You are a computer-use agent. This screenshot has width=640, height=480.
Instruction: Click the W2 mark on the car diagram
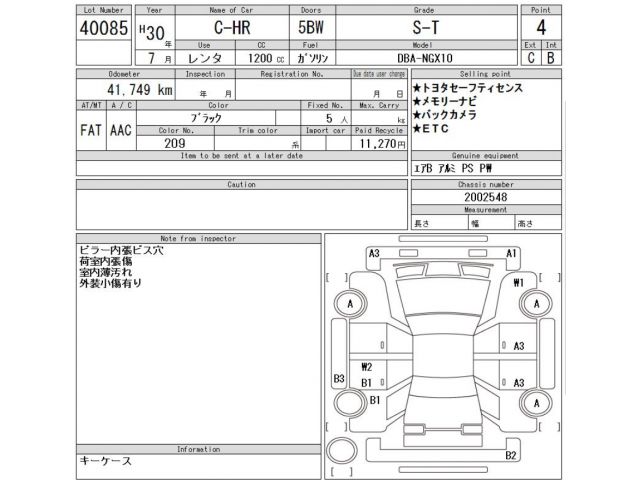367,367
